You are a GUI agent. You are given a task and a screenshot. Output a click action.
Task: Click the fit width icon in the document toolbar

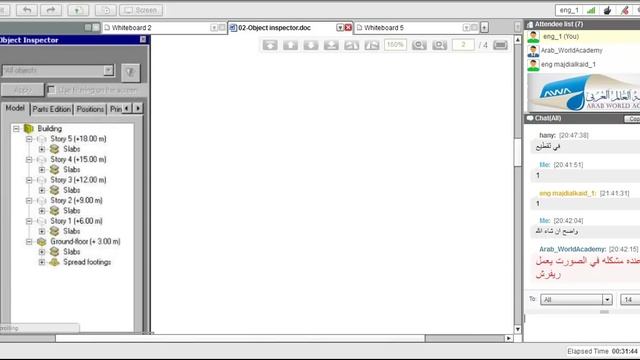(500, 45)
